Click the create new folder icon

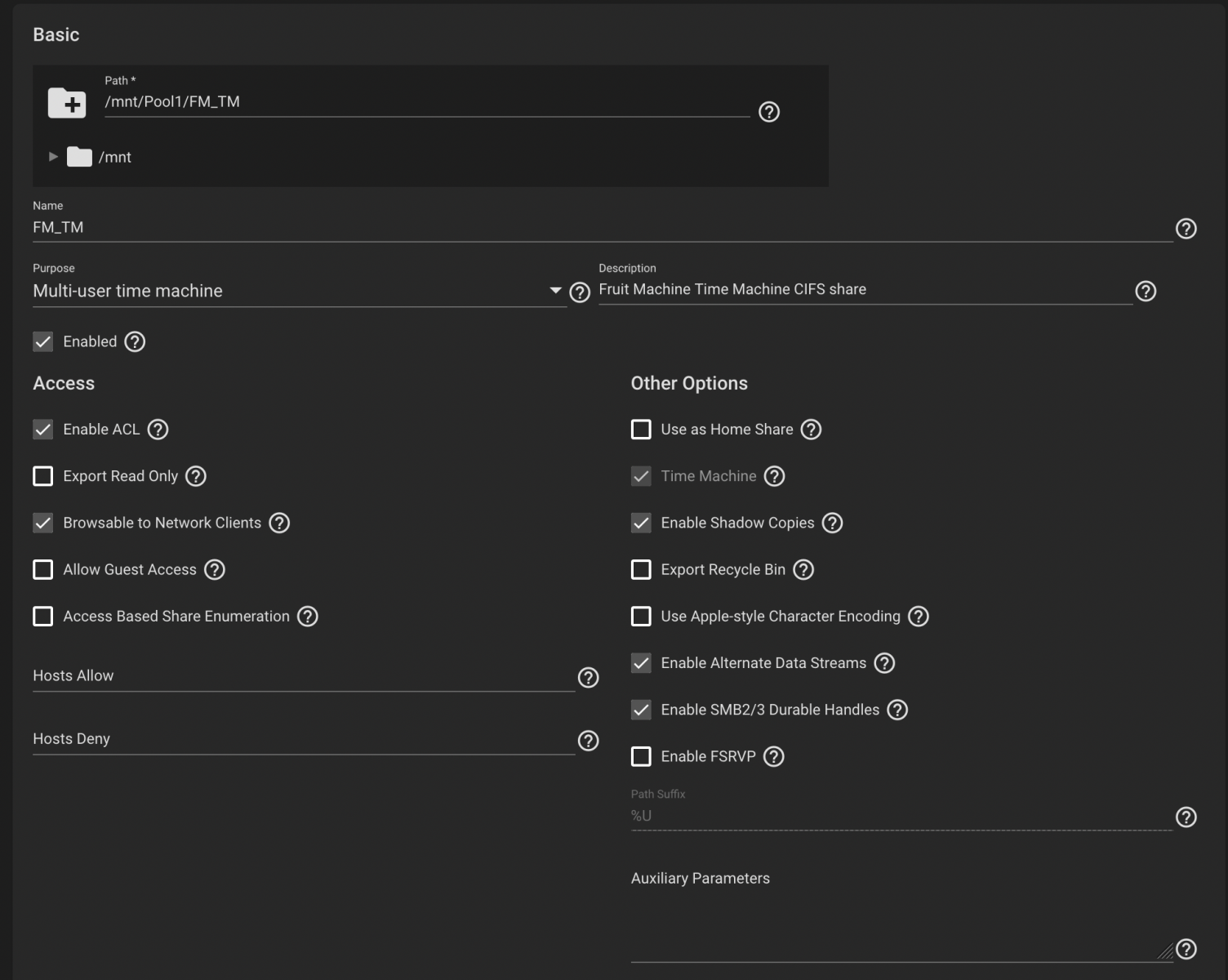click(x=67, y=103)
